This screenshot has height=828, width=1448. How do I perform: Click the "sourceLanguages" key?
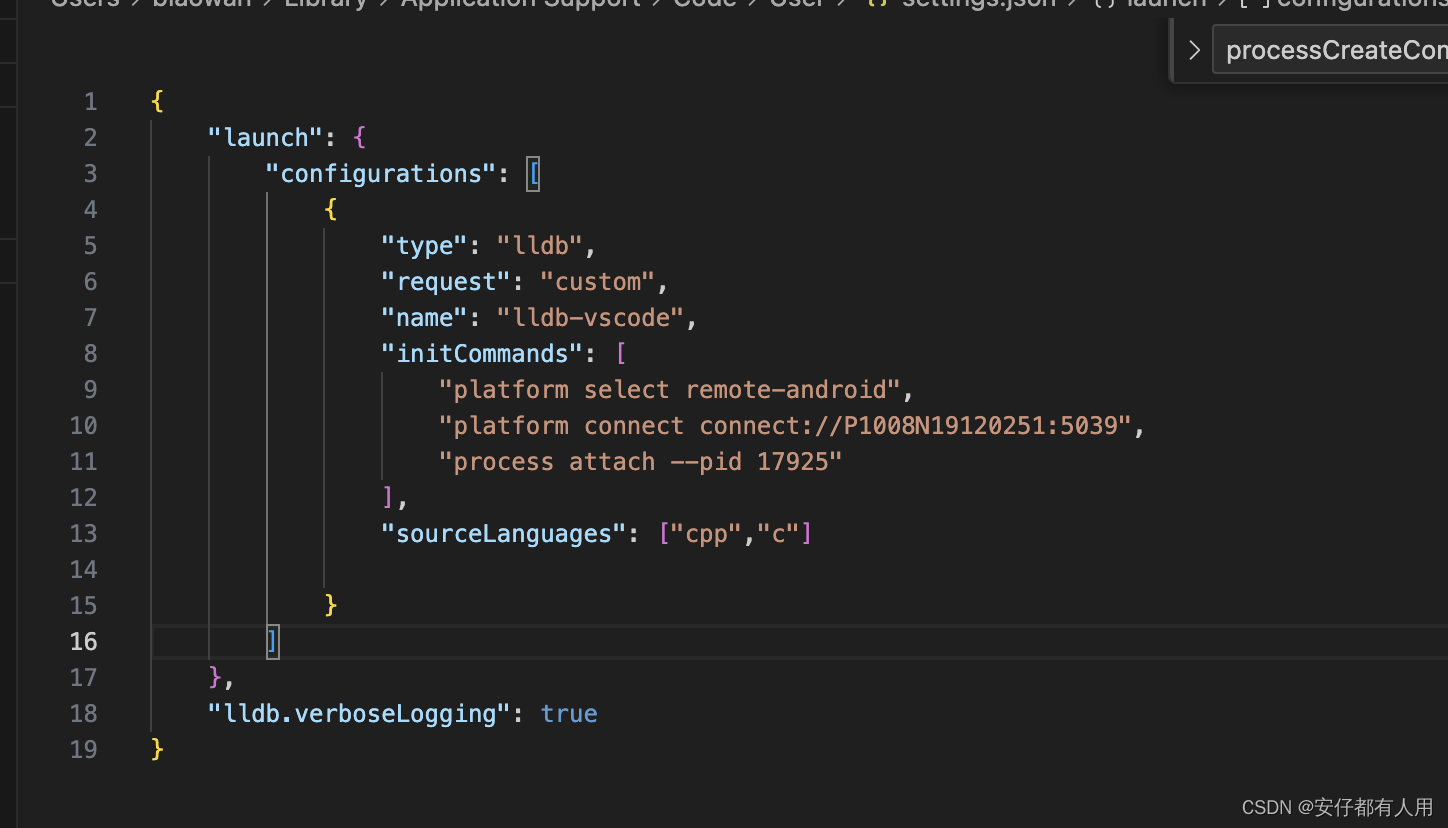click(504, 534)
